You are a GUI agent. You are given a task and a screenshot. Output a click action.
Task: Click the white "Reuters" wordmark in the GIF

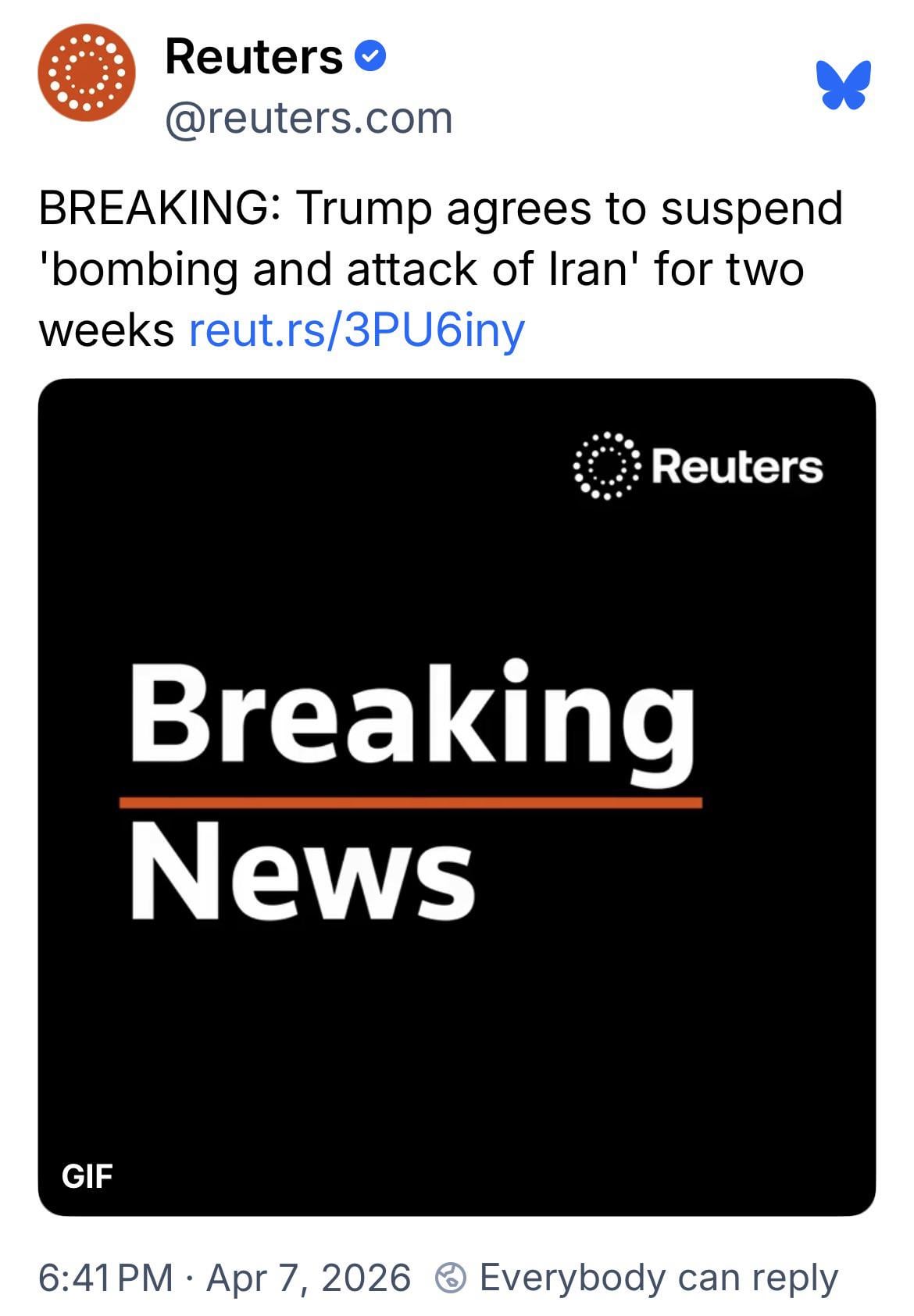[736, 467]
